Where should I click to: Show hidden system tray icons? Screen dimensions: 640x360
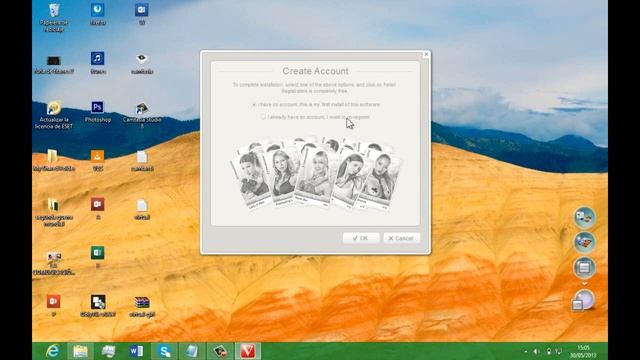525,351
